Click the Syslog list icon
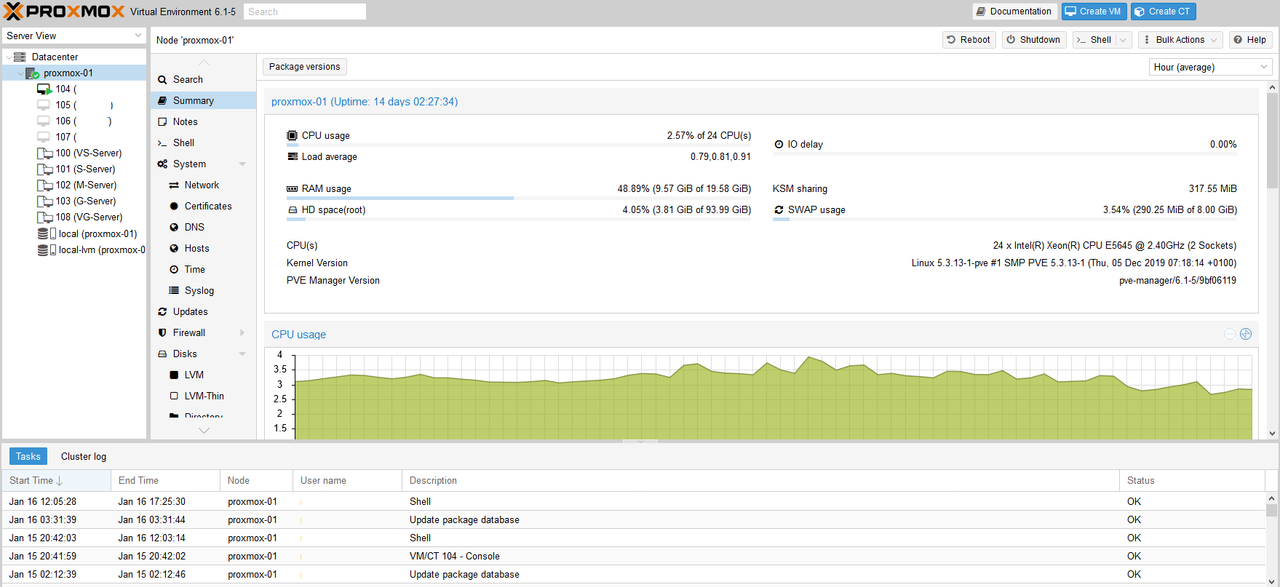1280x587 pixels. [174, 290]
